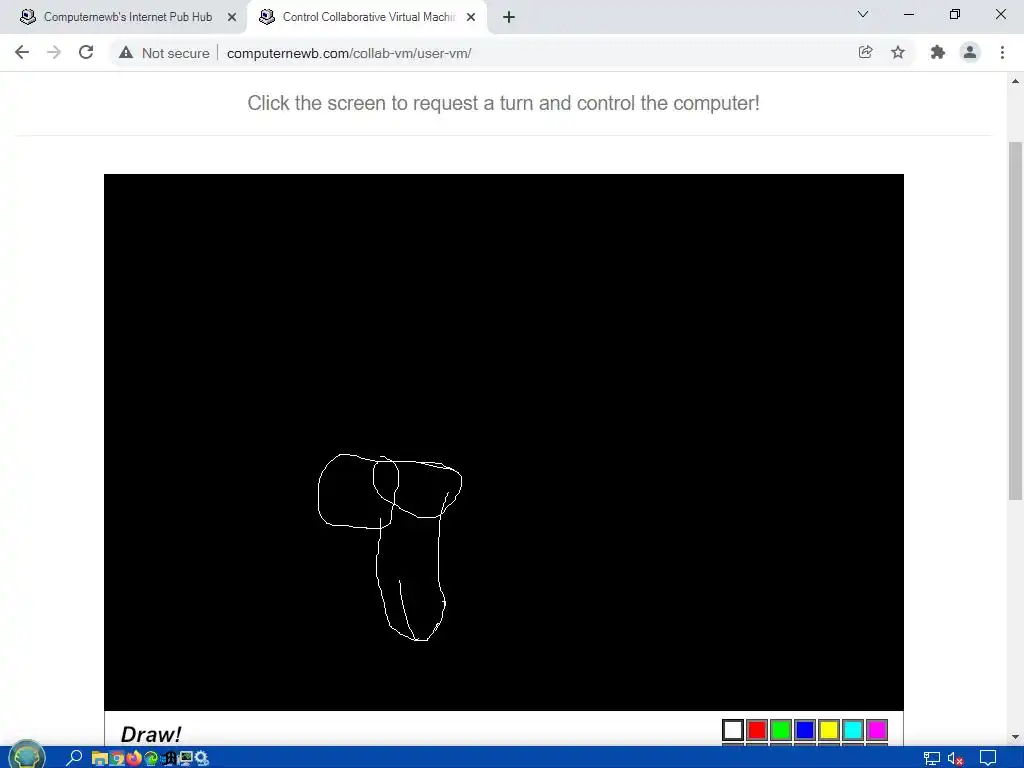The width and height of the screenshot is (1024, 768).
Task: Pick the blue color swatch
Action: click(x=805, y=729)
